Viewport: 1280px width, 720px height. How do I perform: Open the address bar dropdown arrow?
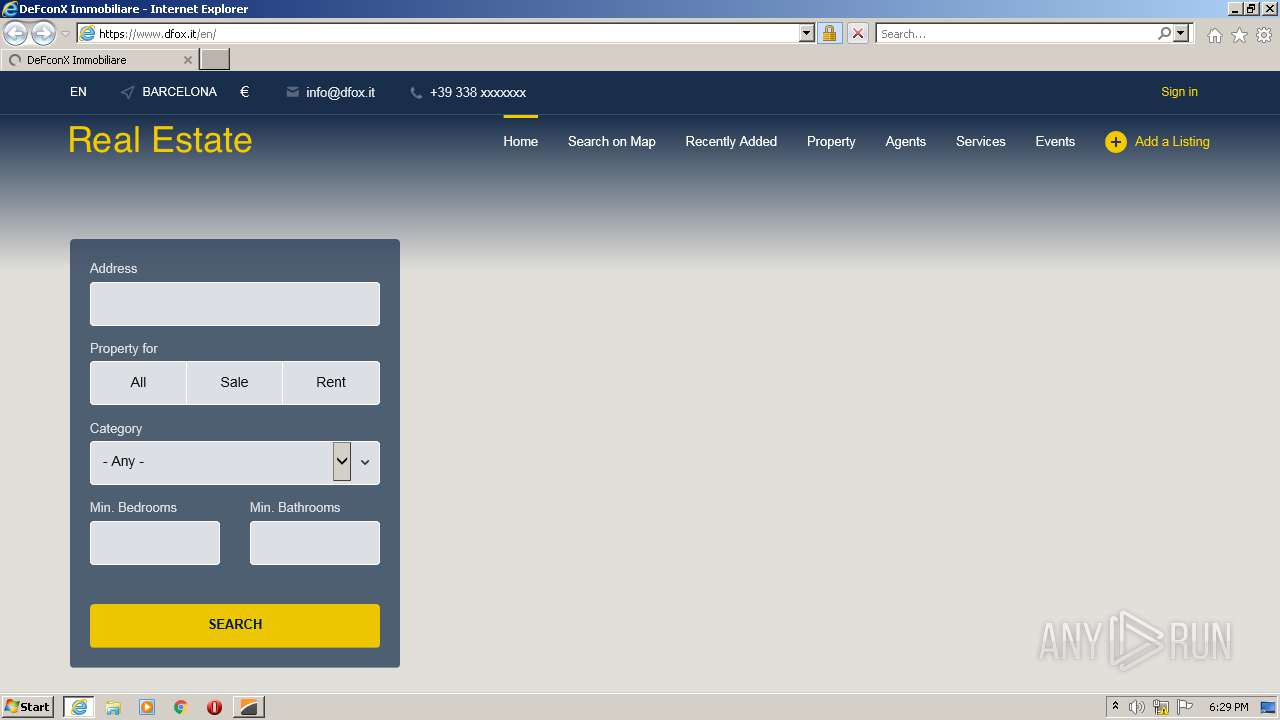coord(807,33)
